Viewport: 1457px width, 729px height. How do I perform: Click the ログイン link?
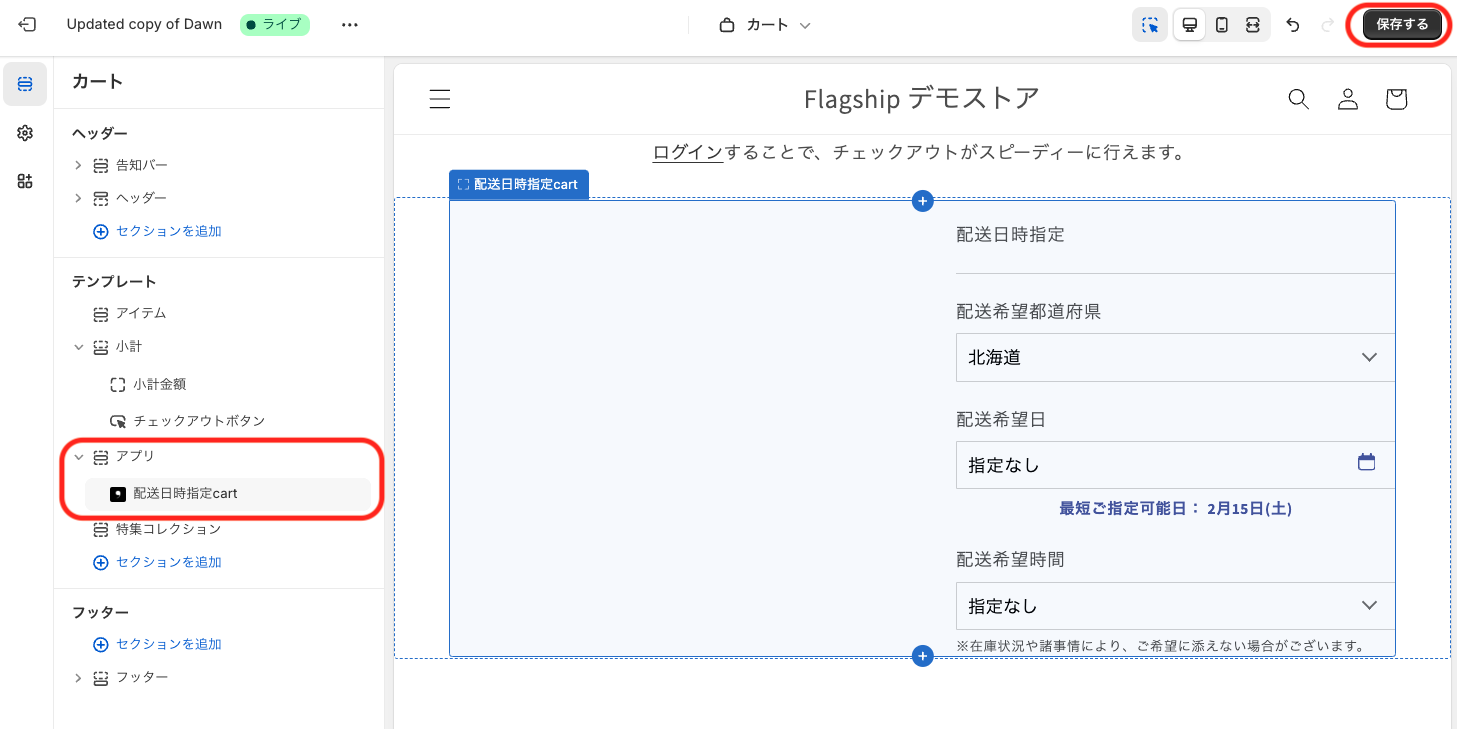687,153
